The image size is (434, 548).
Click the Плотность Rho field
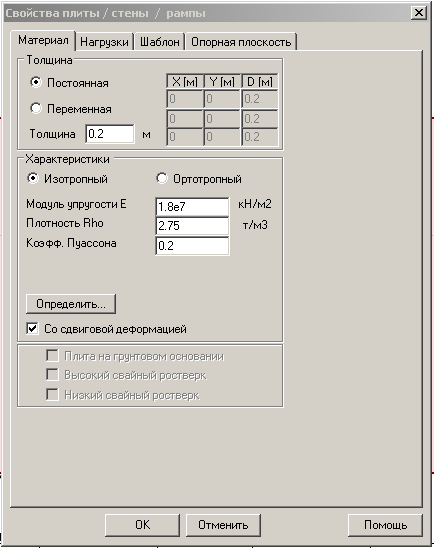(192, 226)
